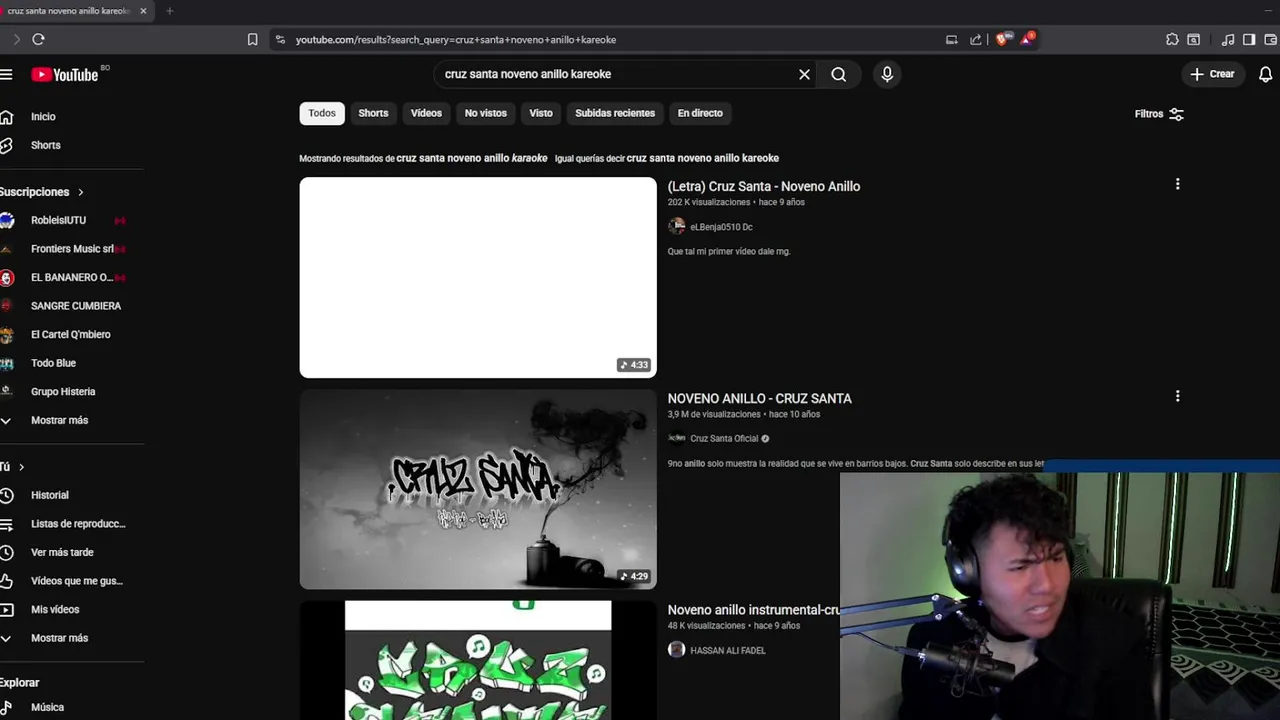Bookmark this page icon

[252, 40]
